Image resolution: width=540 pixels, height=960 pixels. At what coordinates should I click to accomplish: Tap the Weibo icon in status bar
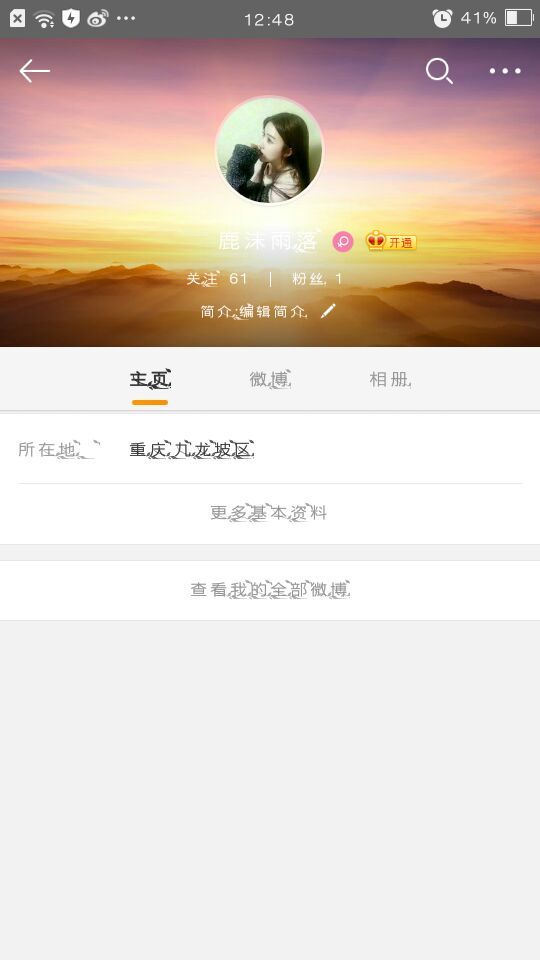point(97,18)
